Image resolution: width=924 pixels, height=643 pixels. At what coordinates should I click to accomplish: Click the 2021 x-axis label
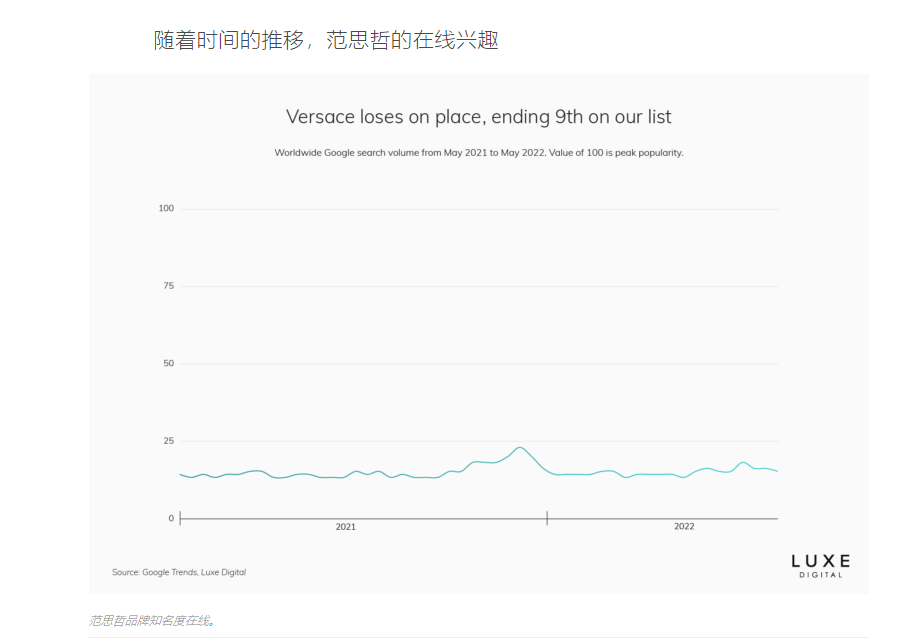tap(345, 527)
